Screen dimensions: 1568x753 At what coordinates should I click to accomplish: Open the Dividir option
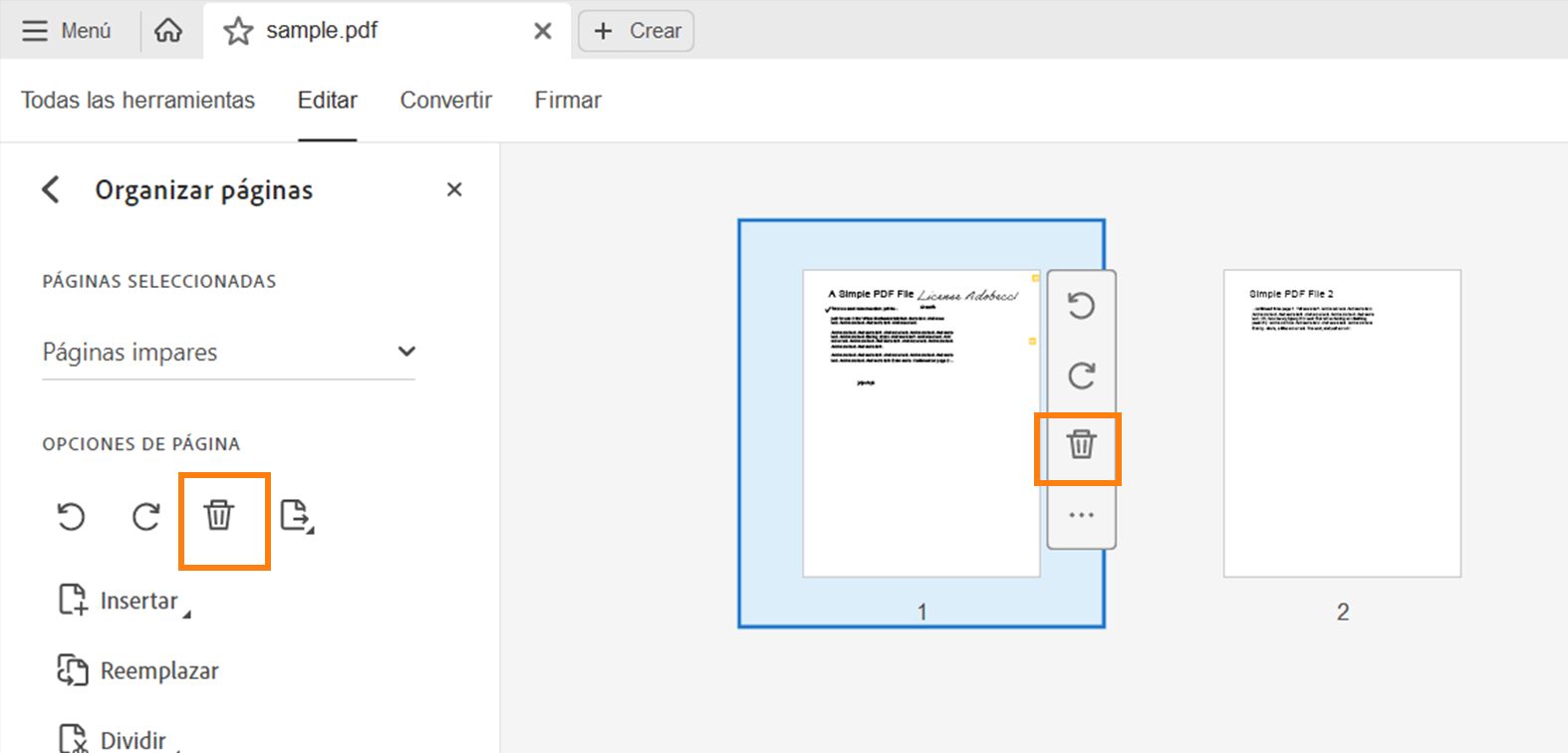118,739
